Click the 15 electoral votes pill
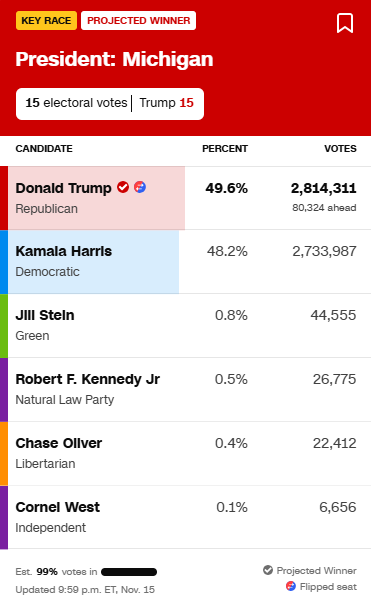 pyautogui.click(x=110, y=104)
